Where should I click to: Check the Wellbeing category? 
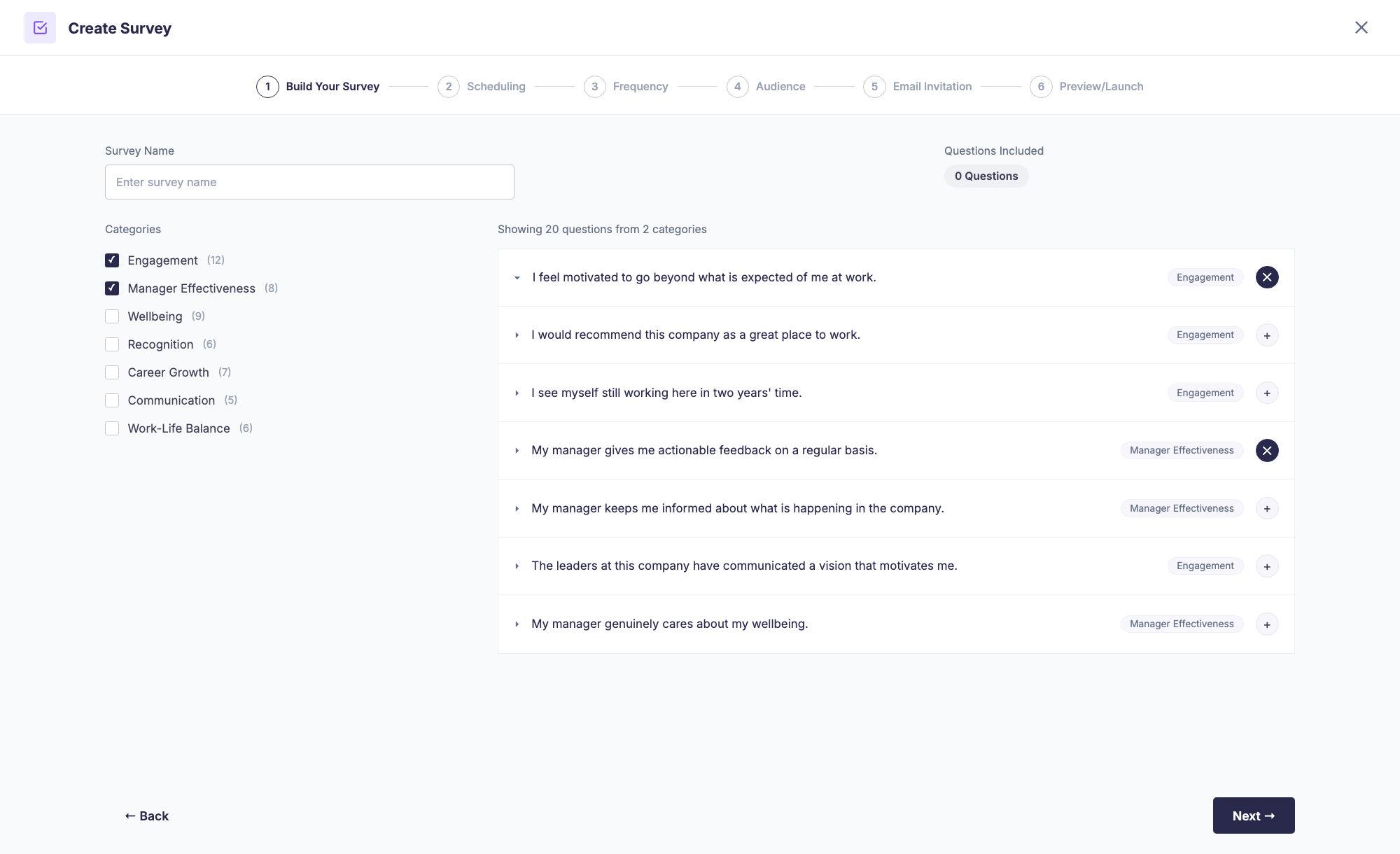112,316
